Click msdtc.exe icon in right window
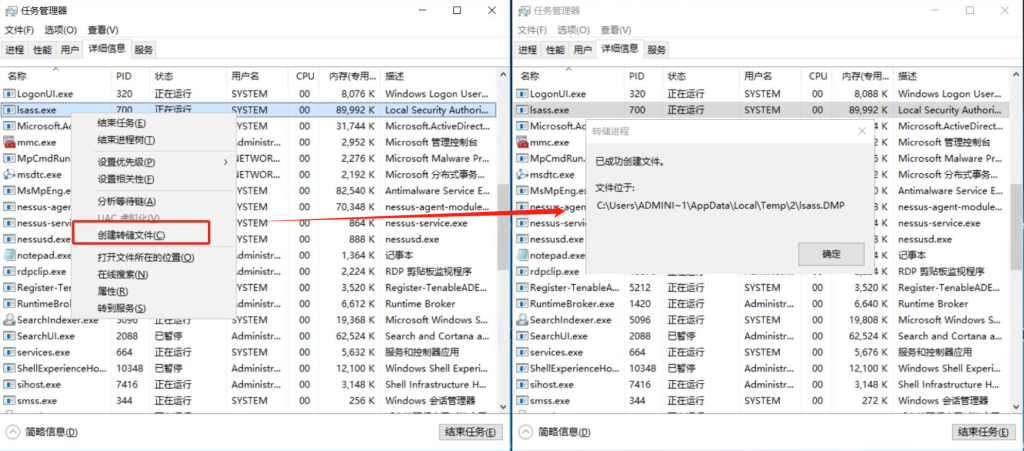This screenshot has height=451, width=1024. tap(522, 175)
